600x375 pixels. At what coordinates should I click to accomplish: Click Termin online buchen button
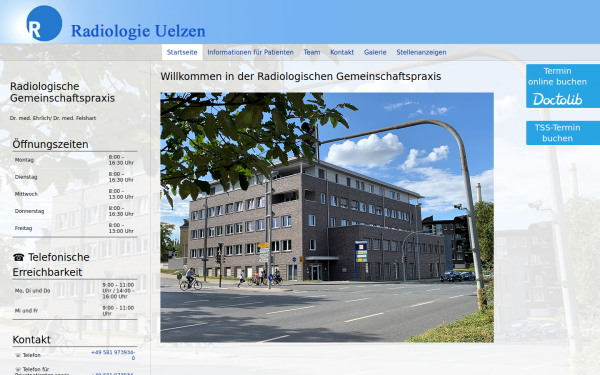(563, 86)
